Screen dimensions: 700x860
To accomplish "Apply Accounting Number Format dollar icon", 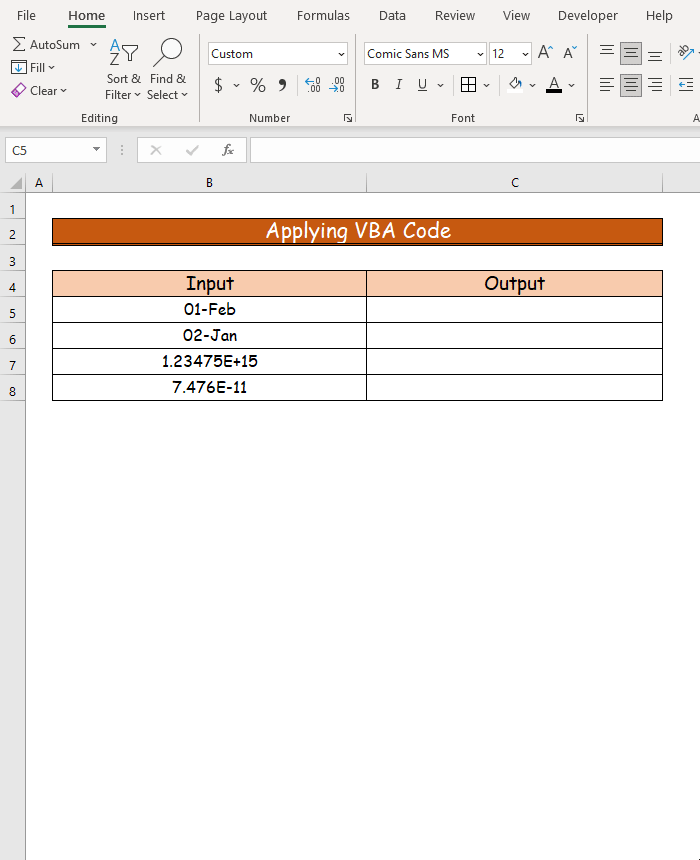I will [218, 85].
